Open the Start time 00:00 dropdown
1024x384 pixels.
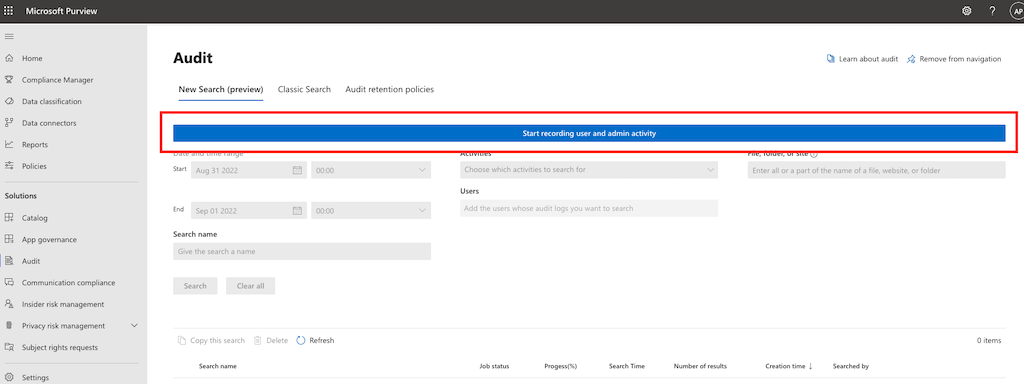371,170
